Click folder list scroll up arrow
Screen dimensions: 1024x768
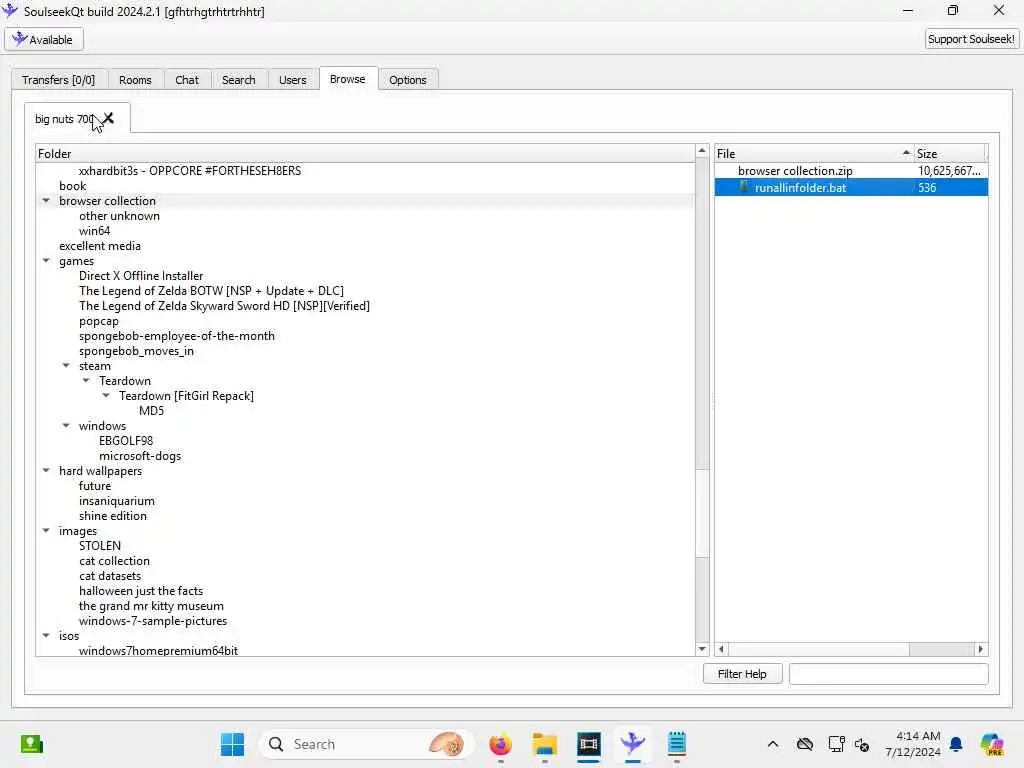pyautogui.click(x=702, y=151)
